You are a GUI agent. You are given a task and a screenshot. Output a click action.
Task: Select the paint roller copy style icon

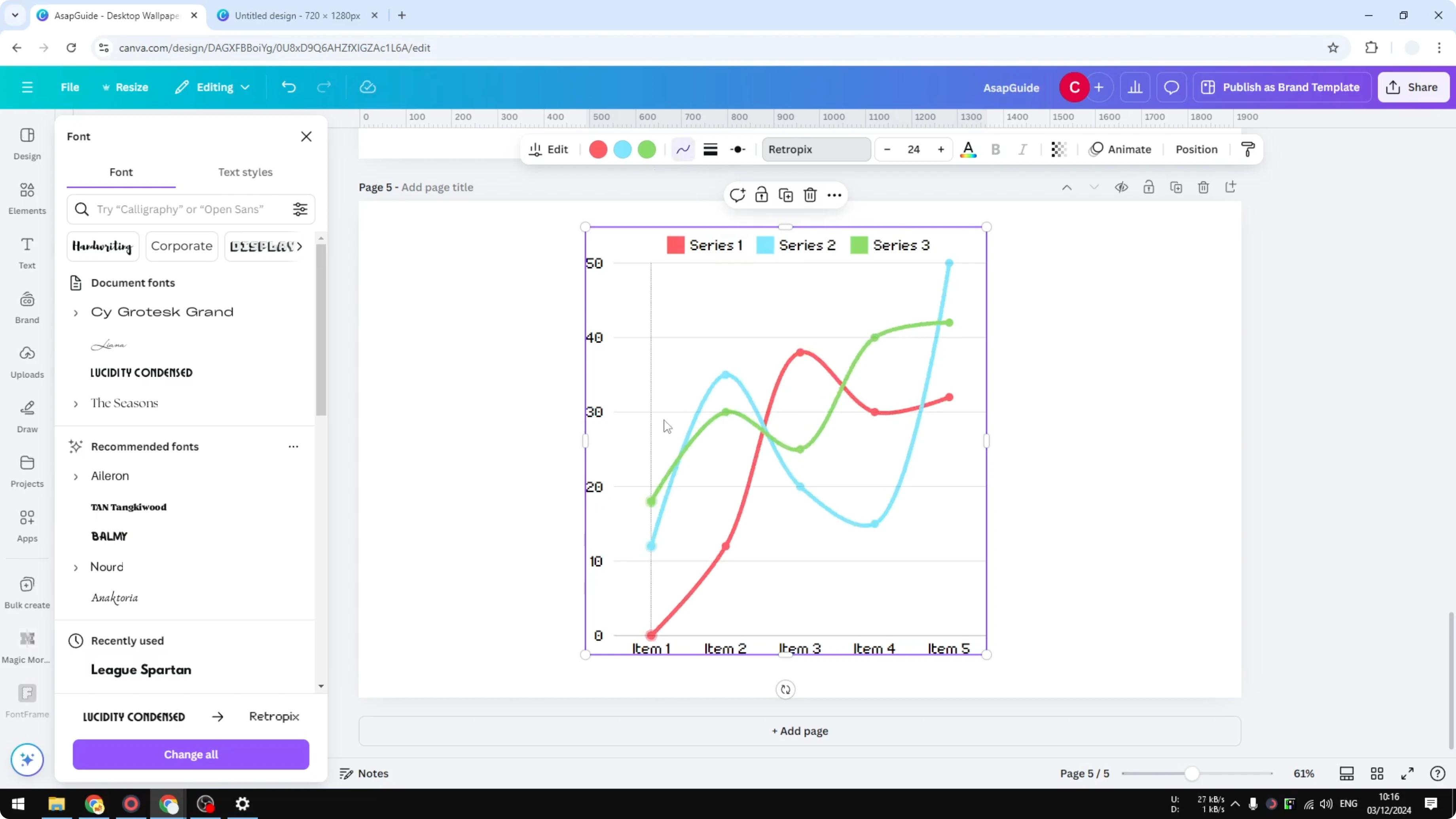click(x=1247, y=149)
